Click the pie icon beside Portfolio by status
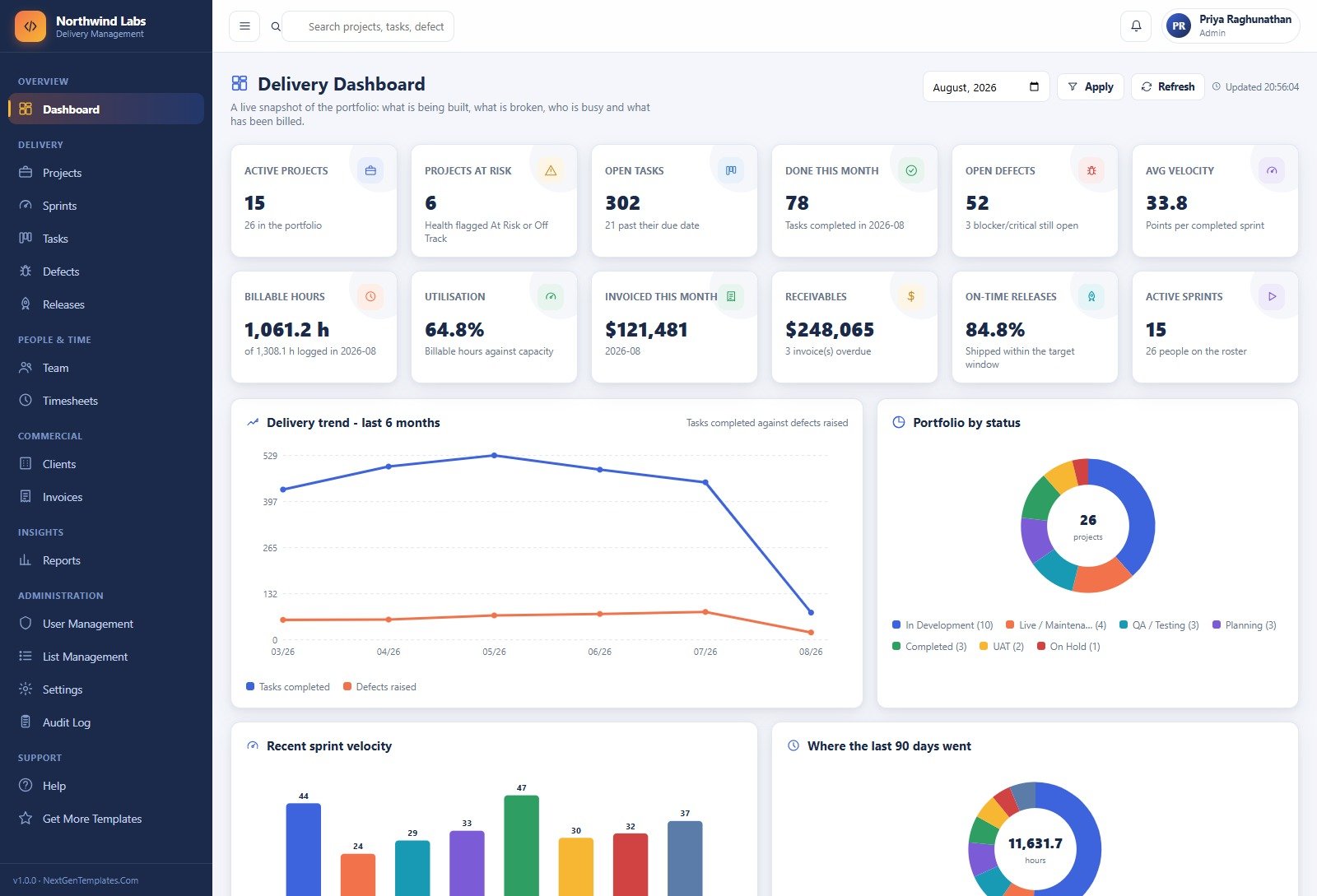The image size is (1317, 896). click(x=899, y=422)
